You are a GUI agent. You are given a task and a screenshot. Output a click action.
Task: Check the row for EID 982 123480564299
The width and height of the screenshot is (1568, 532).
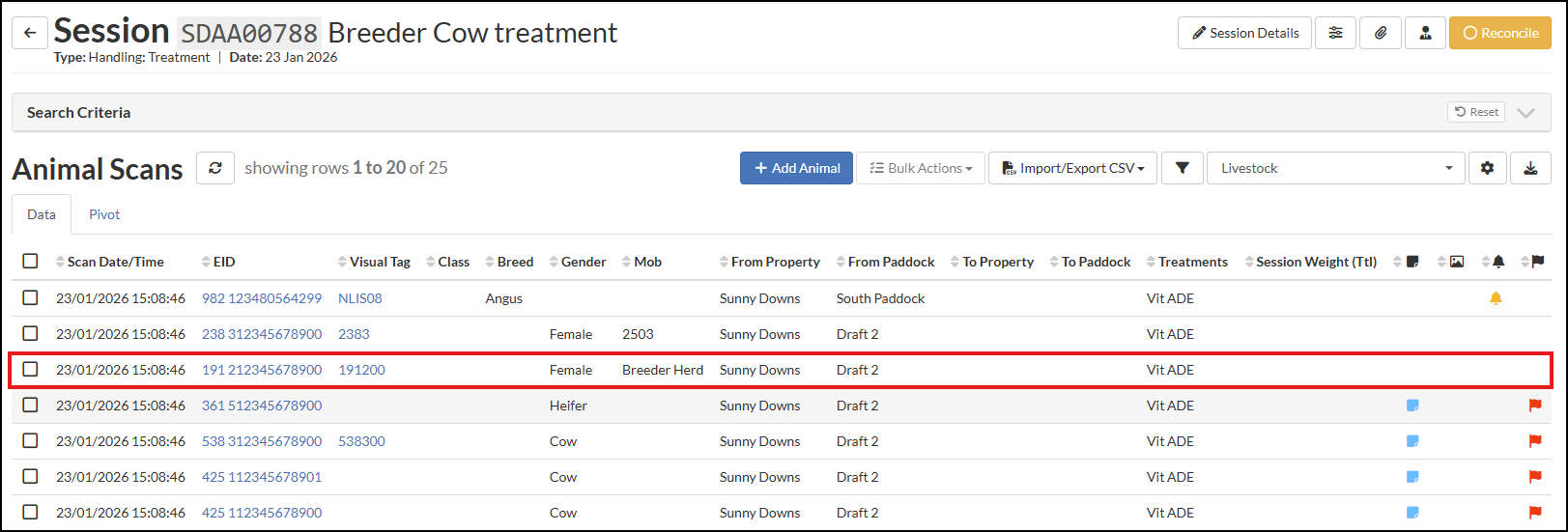tap(30, 298)
